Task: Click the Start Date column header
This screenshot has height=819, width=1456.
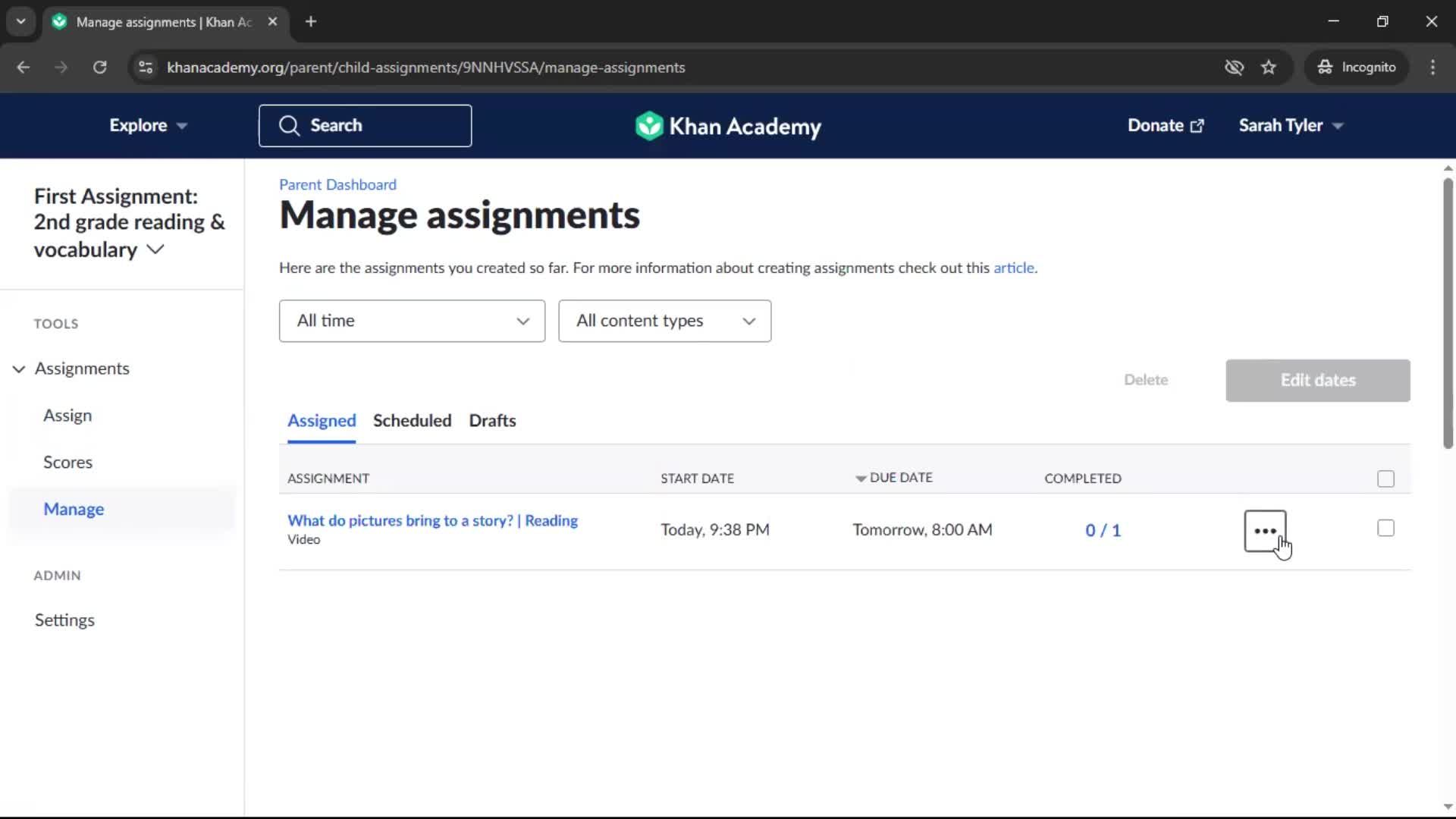Action: (x=697, y=479)
